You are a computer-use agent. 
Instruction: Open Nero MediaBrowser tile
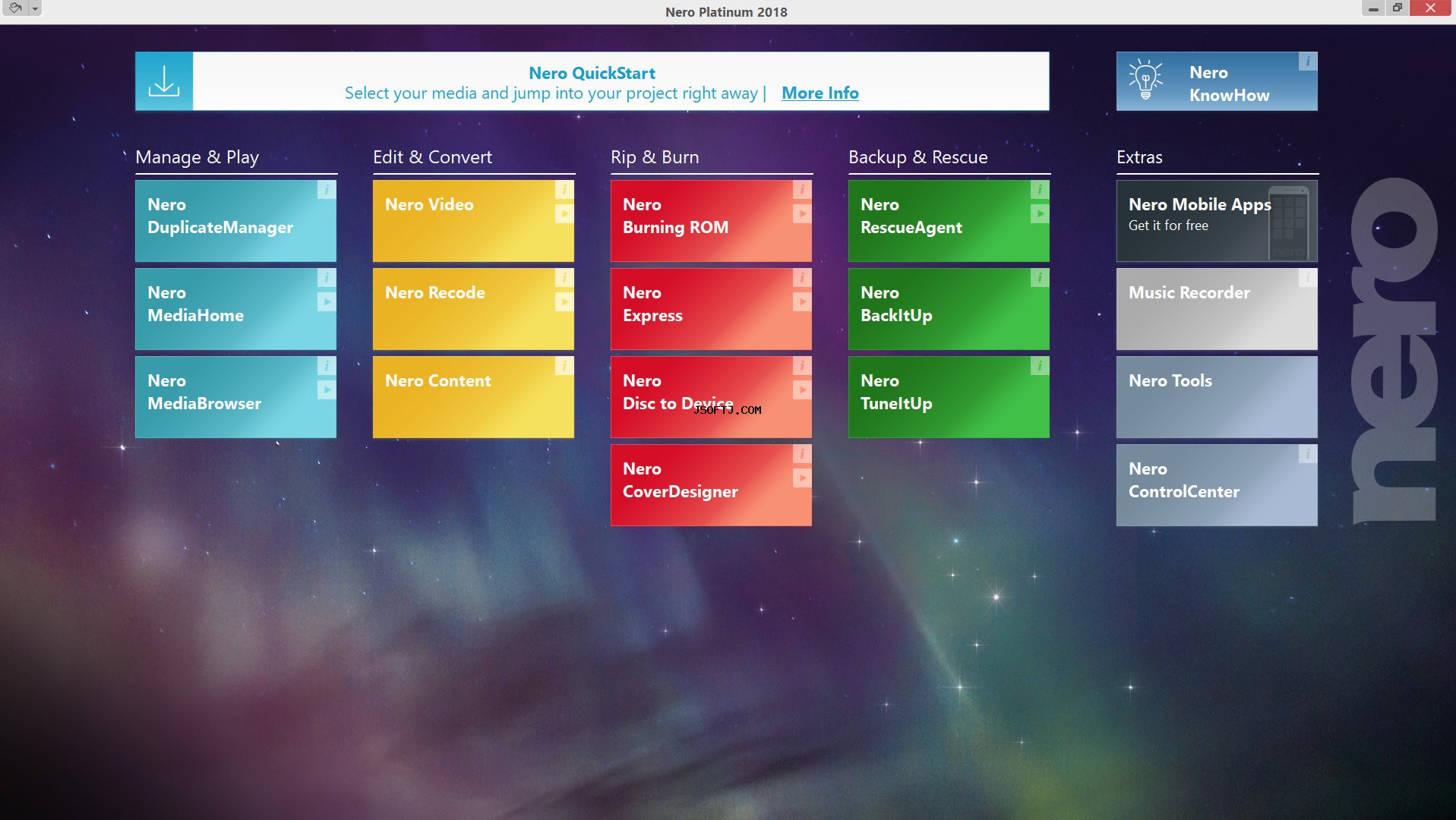[x=235, y=397]
